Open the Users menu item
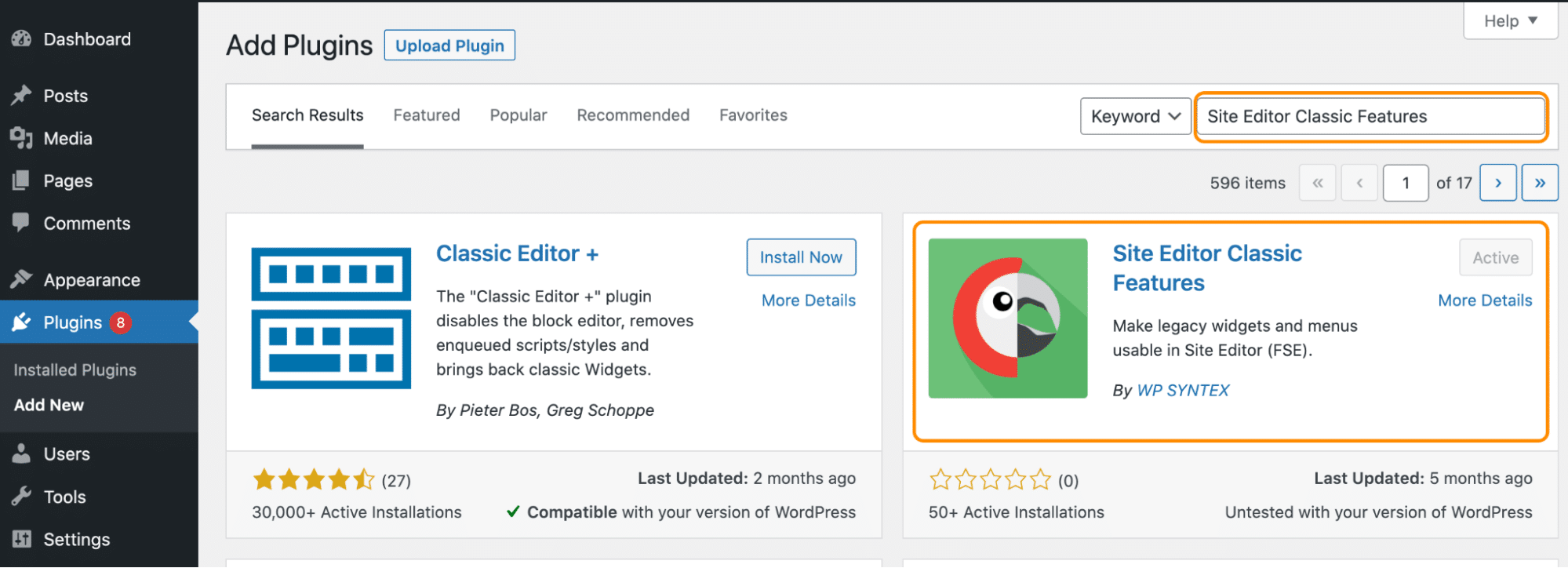The width and height of the screenshot is (1568, 568). [x=99, y=453]
